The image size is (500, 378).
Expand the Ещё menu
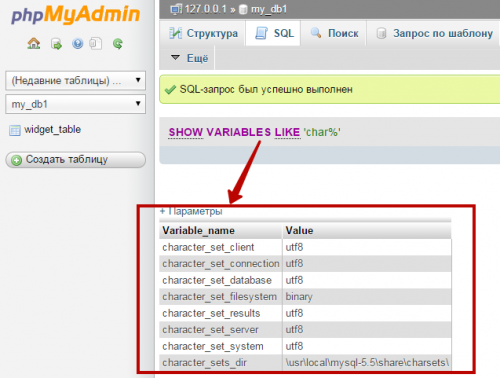pos(189,58)
